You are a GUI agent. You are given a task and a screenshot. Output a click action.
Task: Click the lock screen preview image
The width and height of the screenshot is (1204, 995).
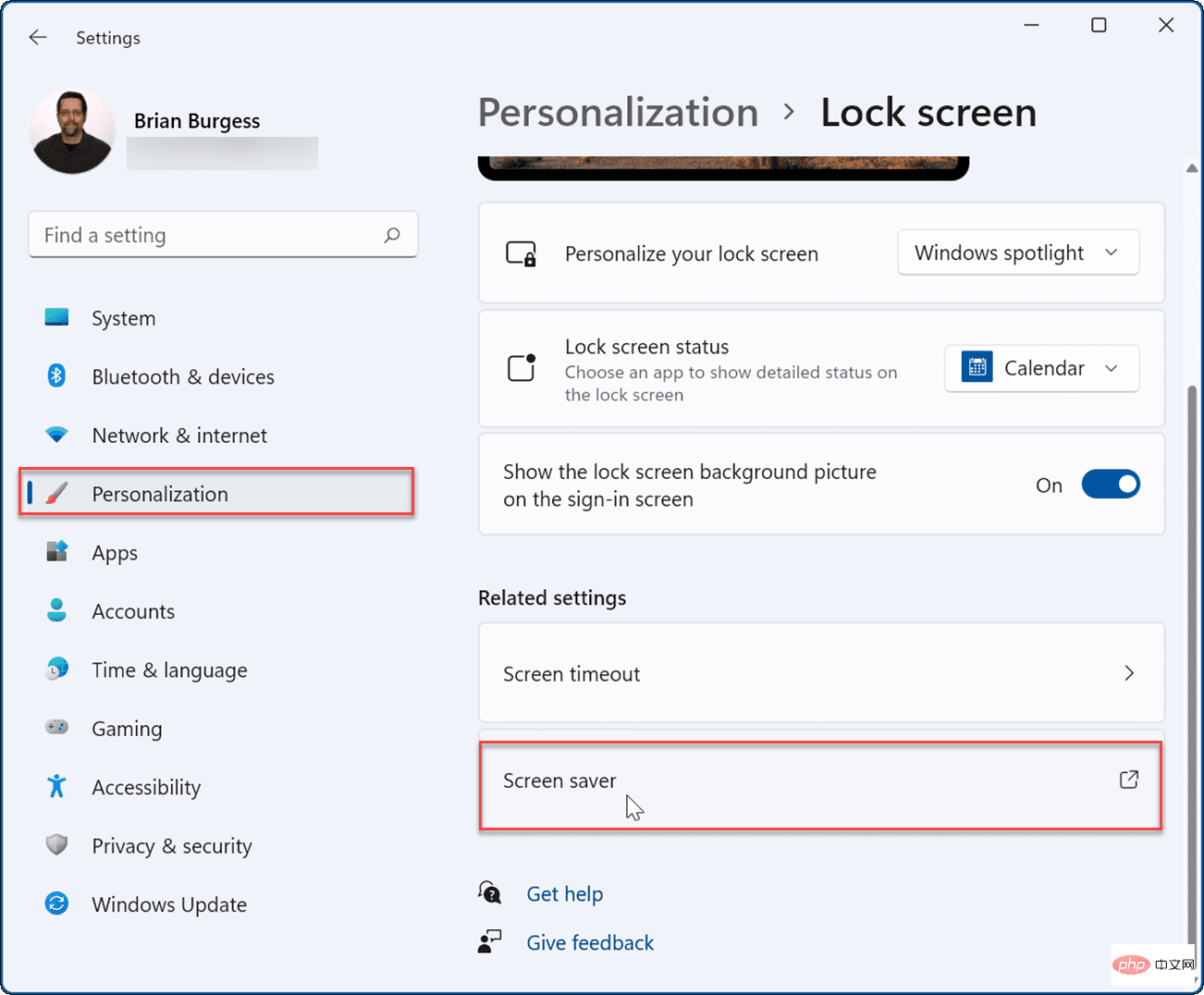723,167
